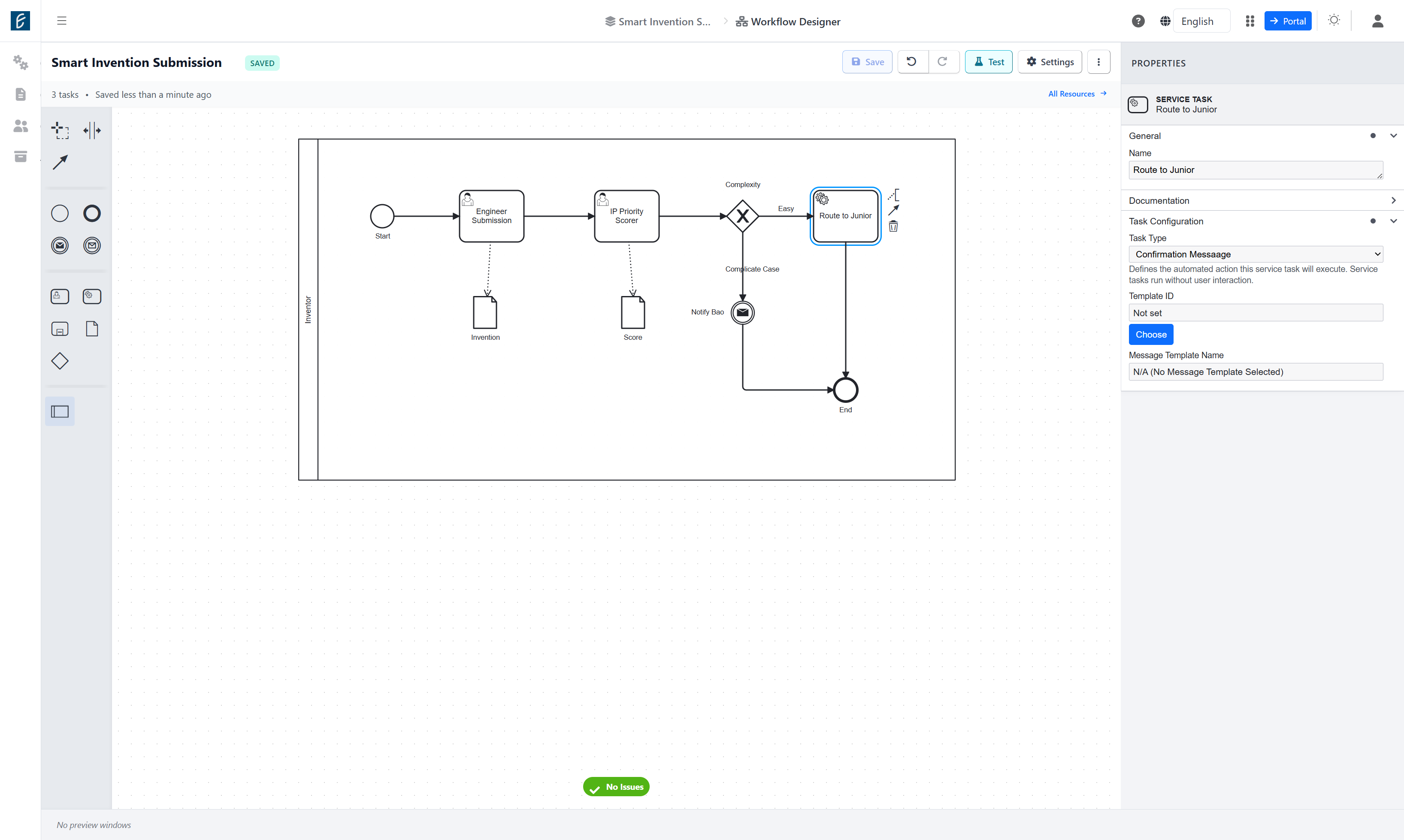Select the Route to Junior service task
This screenshot has height=840, width=1404.
pos(845,216)
